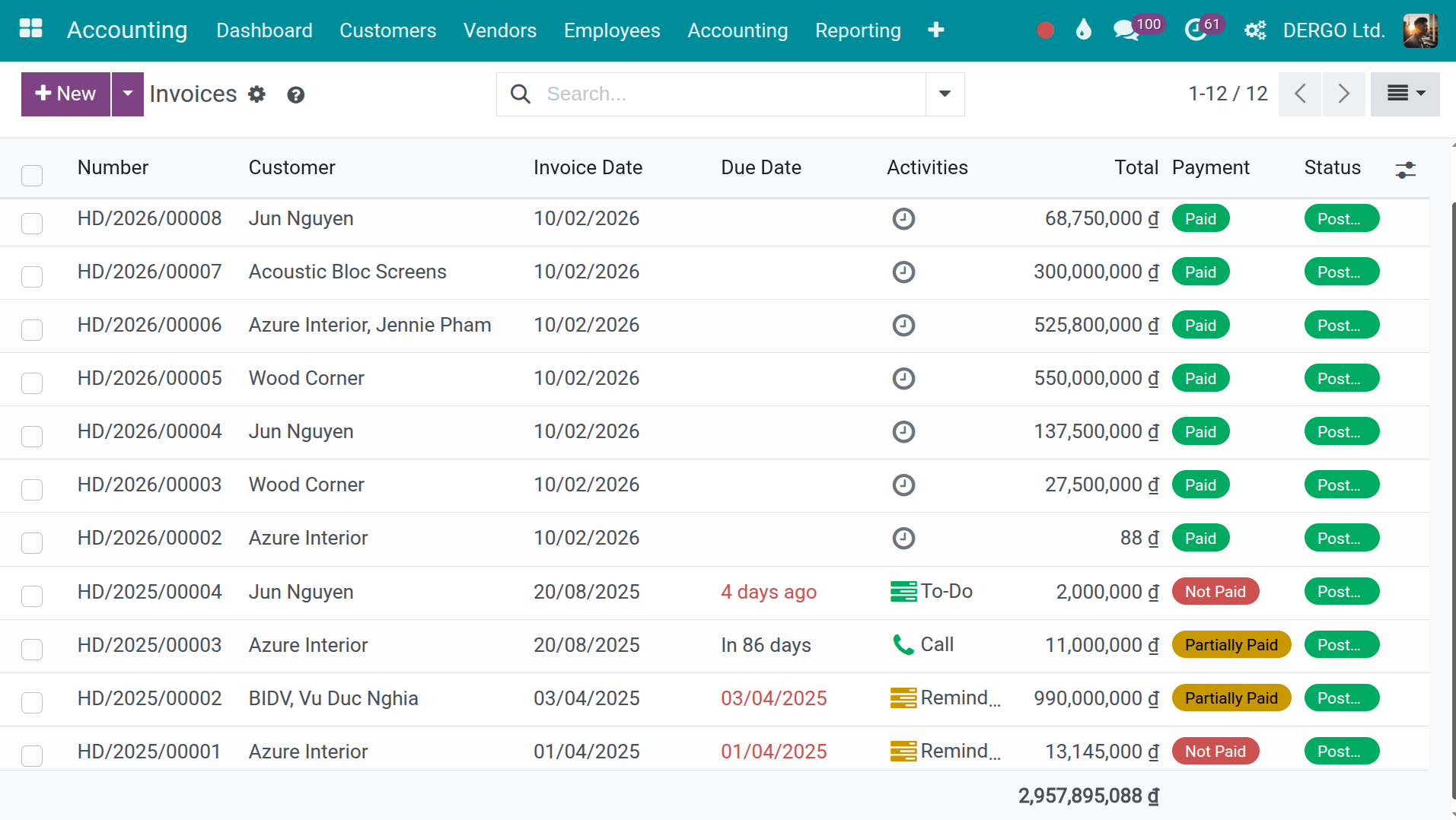Open the search filter options dropdown
Image resolution: width=1456 pixels, height=820 pixels.
tap(945, 94)
